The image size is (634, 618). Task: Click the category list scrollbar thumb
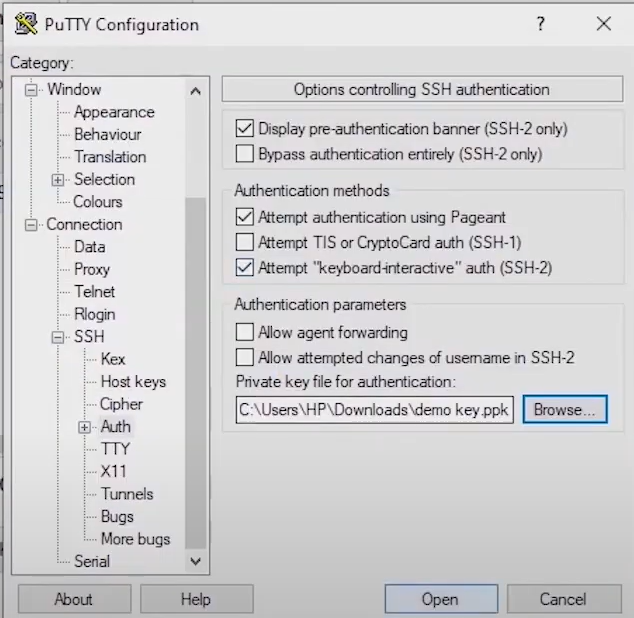click(196, 373)
